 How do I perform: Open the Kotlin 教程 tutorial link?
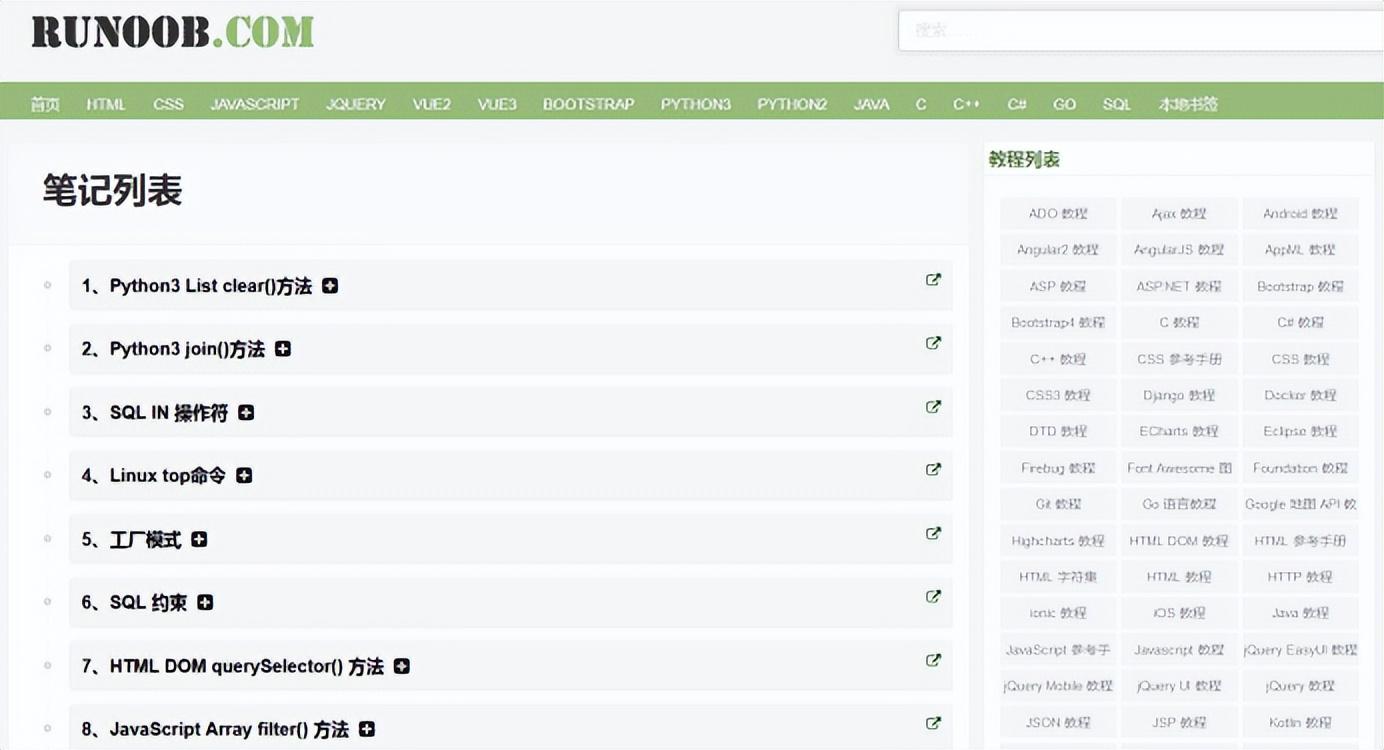(1300, 722)
